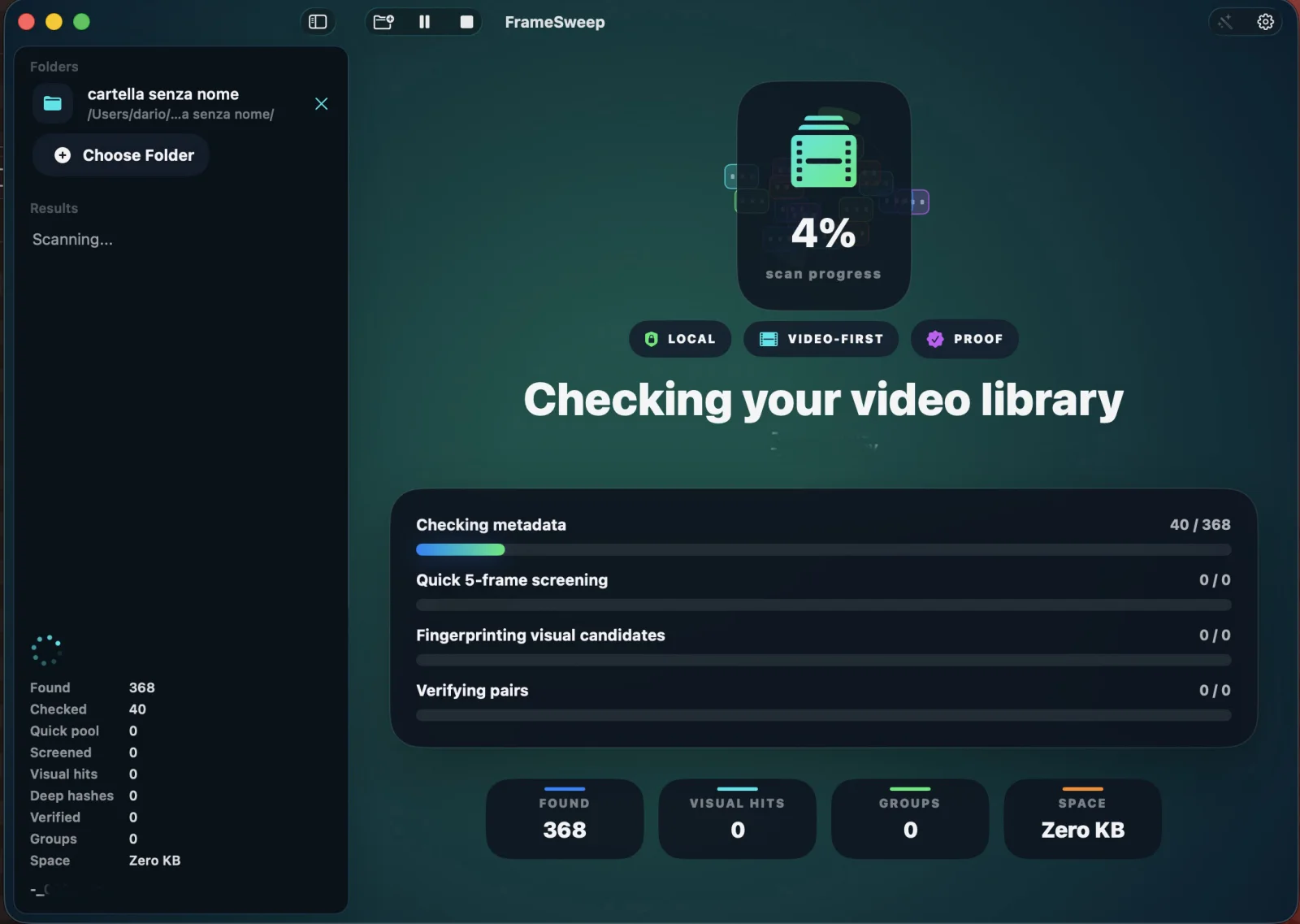Click the LOCAL badge

680,339
